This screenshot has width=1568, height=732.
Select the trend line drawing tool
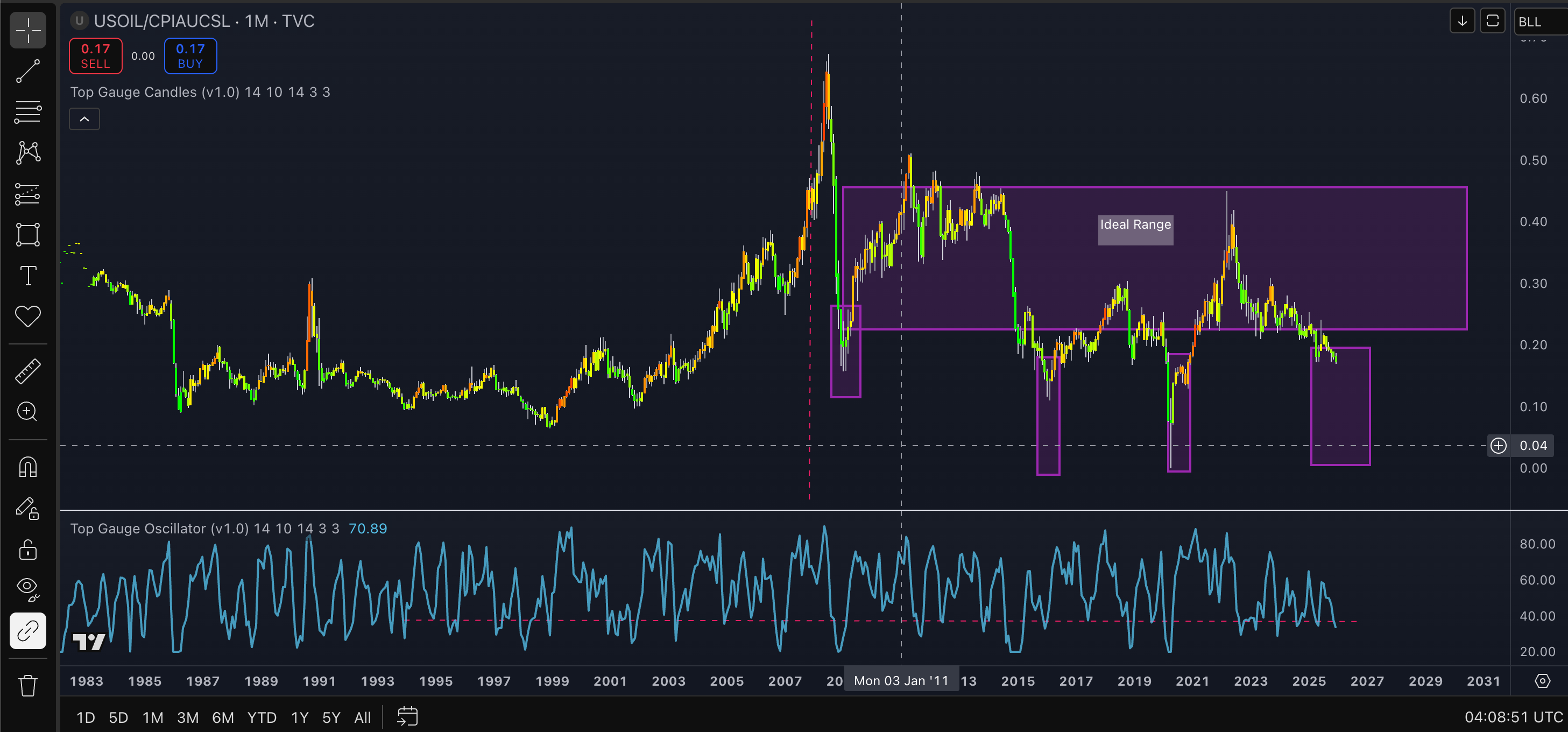tap(27, 71)
